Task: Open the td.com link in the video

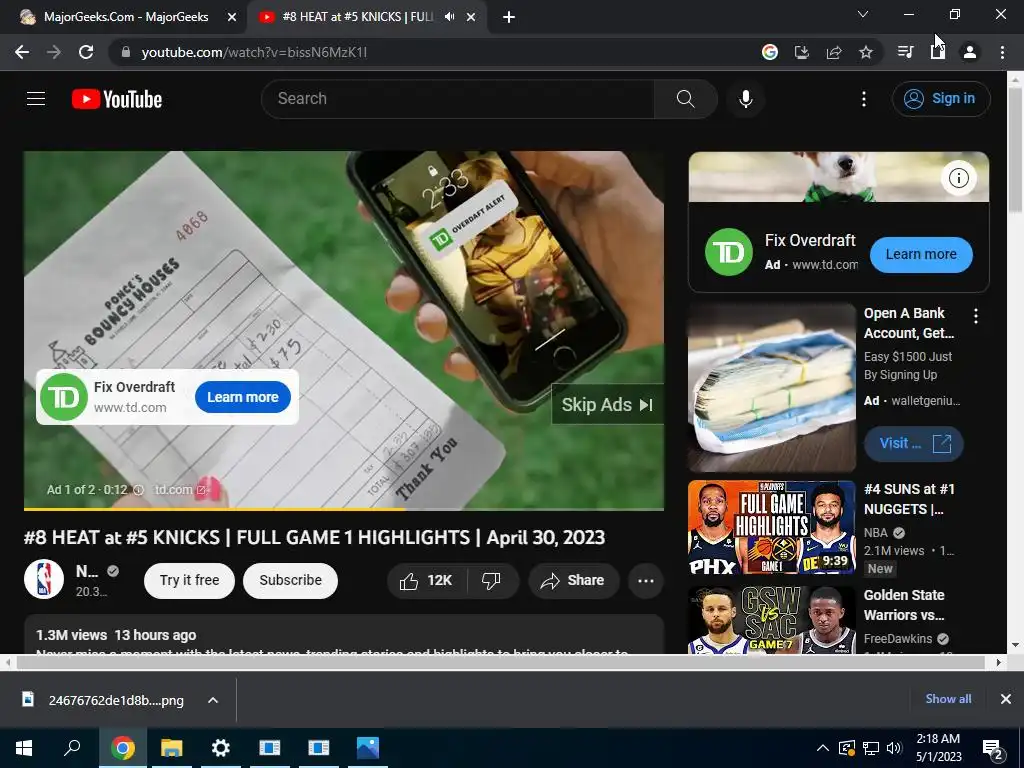Action: (180, 490)
